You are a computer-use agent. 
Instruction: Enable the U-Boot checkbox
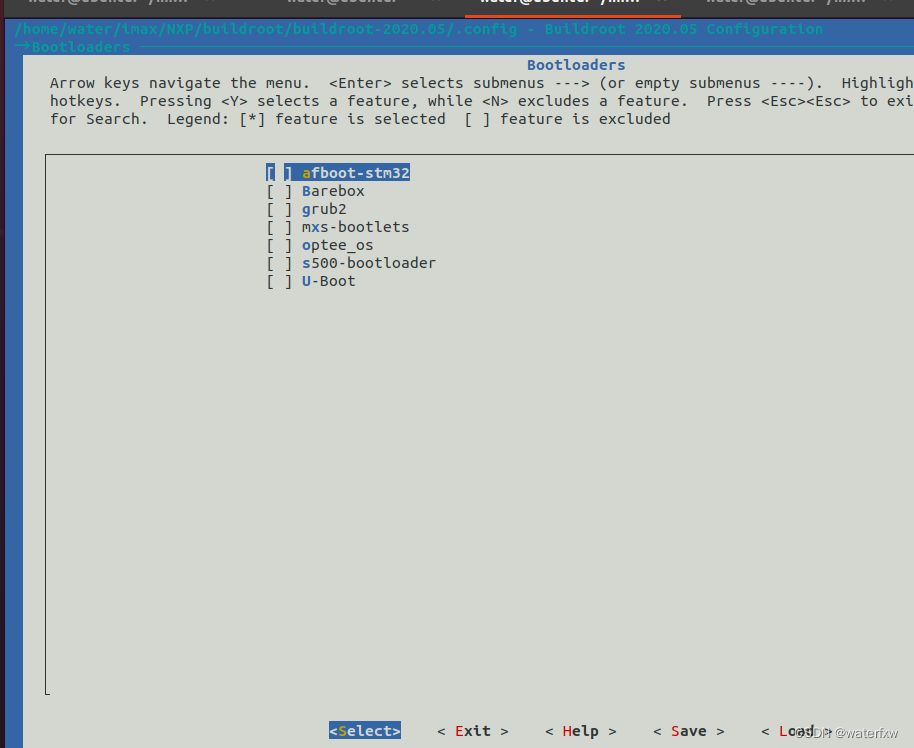[279, 282]
